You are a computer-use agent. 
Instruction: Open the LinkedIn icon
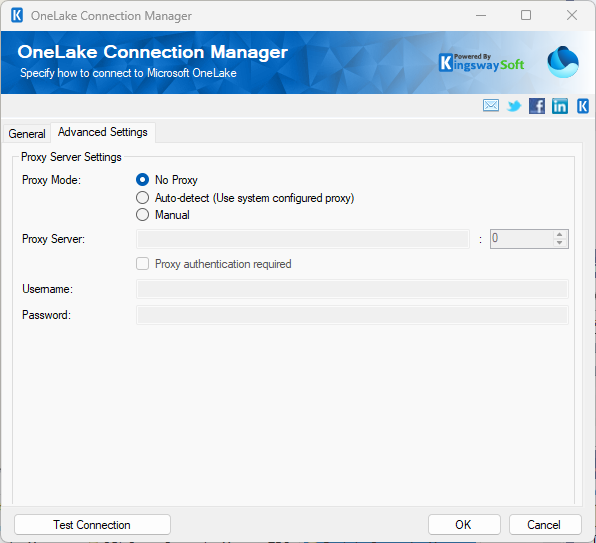click(x=560, y=106)
